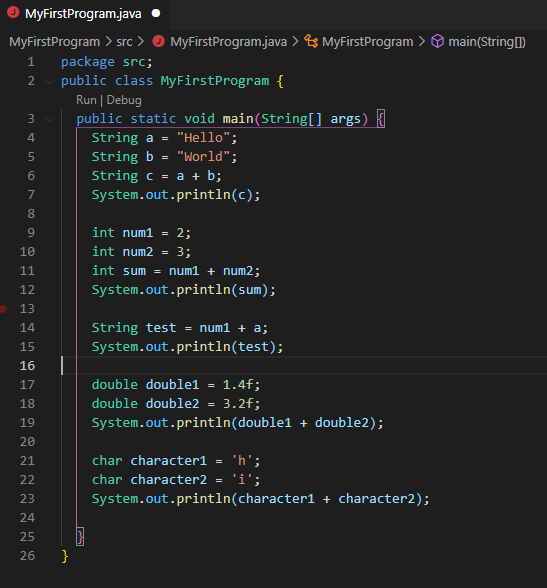The height and width of the screenshot is (588, 547).
Task: Toggle the breakpoint on line 13
Action: [3, 309]
